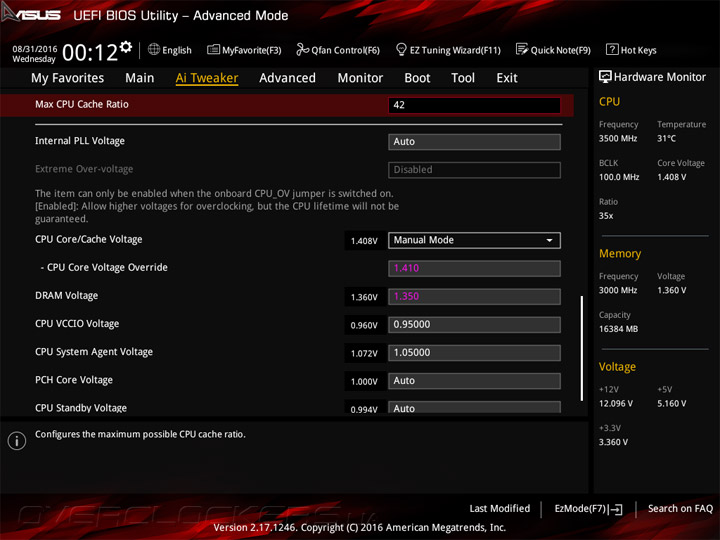
Task: Click Internal PLL Voltage Auto field
Action: 474,142
